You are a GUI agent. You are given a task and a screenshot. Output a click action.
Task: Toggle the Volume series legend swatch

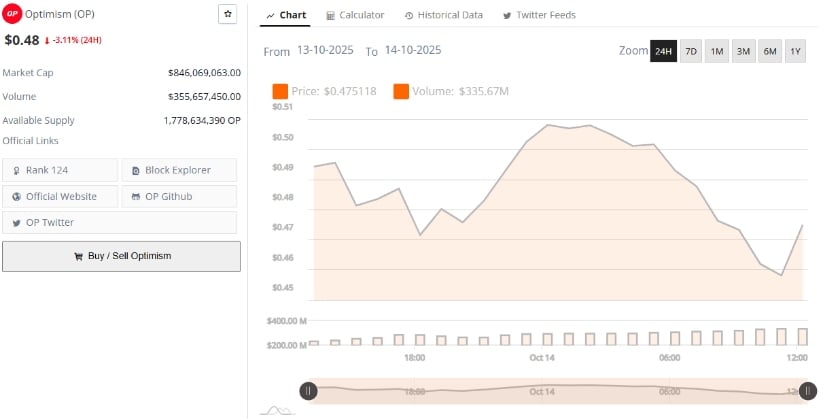point(401,92)
